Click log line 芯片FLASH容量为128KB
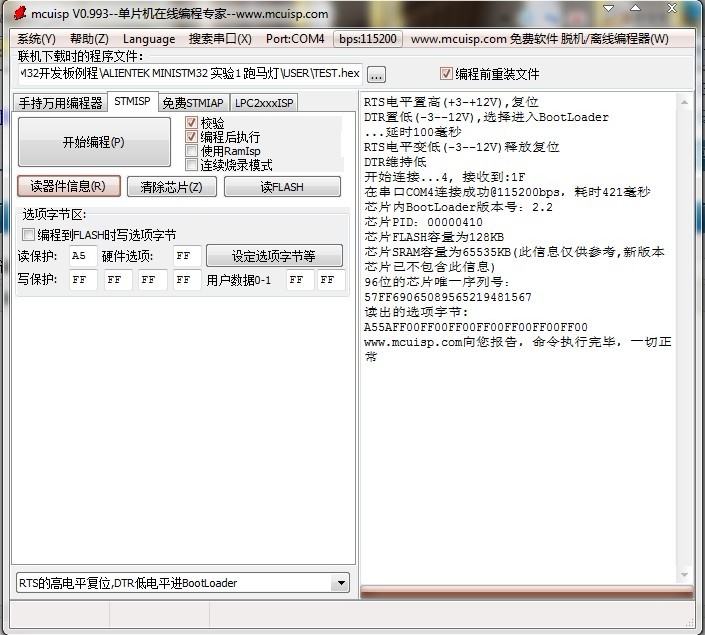Screen dimensions: 705x635 pos(434,237)
